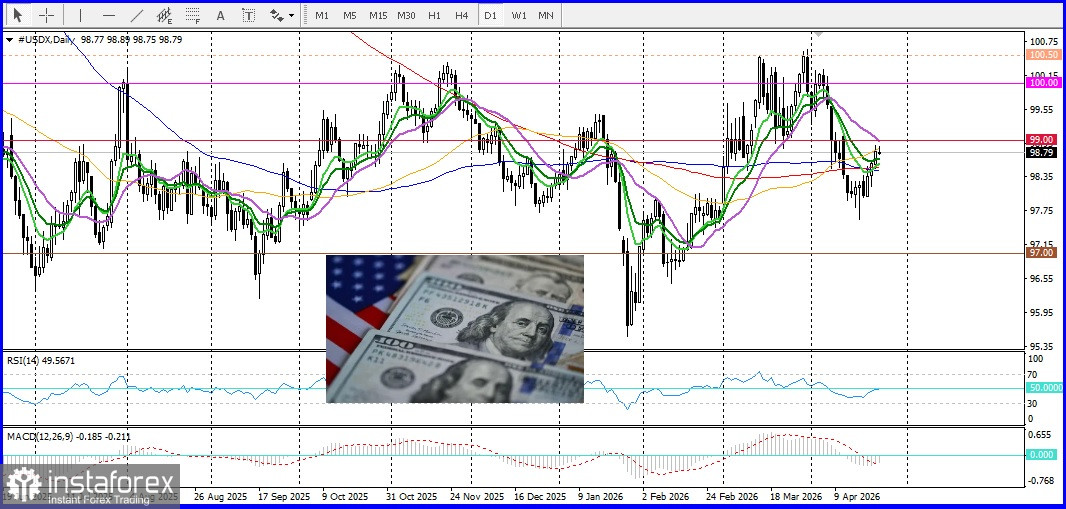Switch to MN monthly timeframe
This screenshot has height=509, width=1066.
[545, 15]
